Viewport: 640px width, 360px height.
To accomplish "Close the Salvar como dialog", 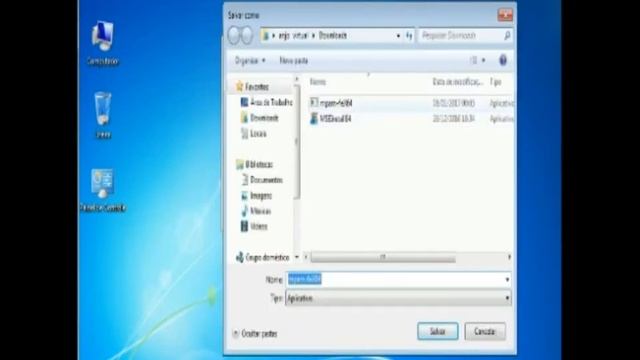I will [505, 15].
